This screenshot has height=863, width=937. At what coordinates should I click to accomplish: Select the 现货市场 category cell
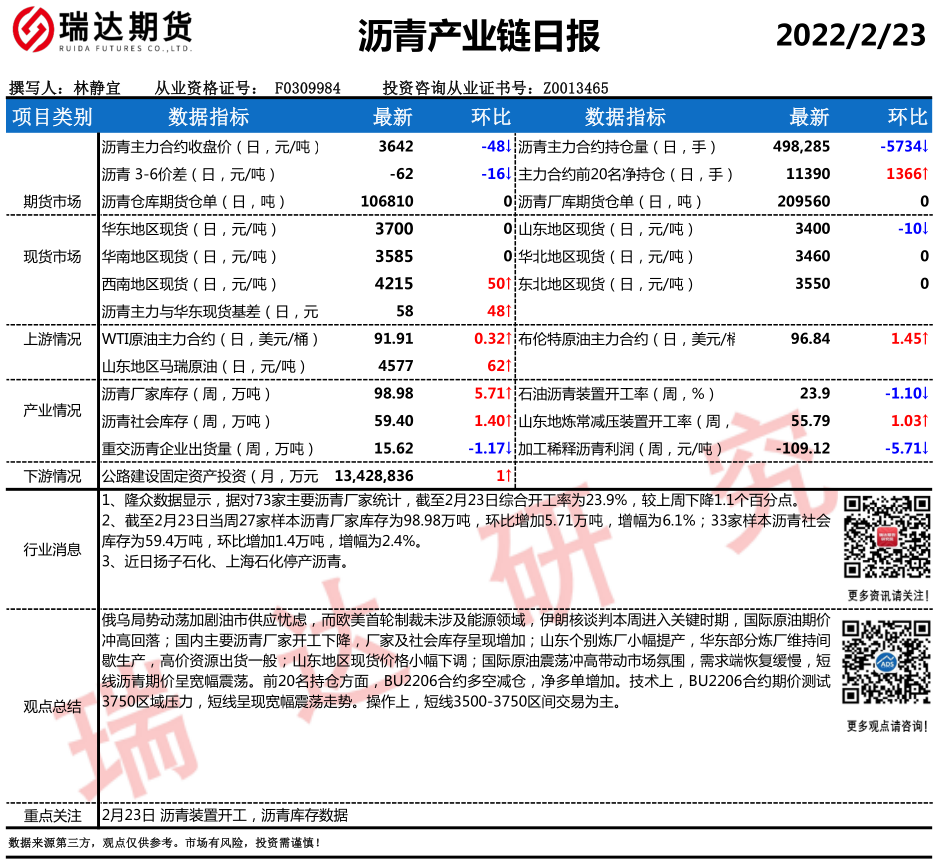click(52, 257)
